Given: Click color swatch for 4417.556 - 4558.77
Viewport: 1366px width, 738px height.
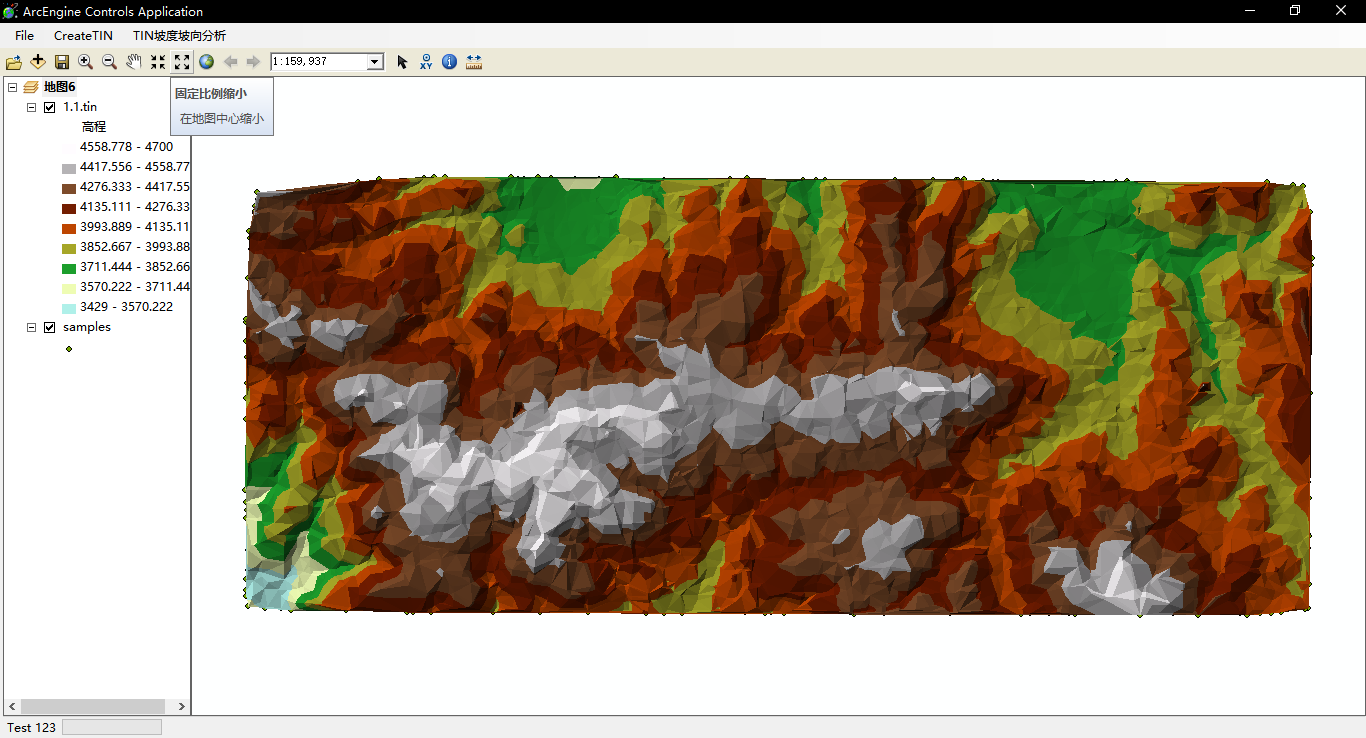Looking at the screenshot, I should (x=69, y=168).
